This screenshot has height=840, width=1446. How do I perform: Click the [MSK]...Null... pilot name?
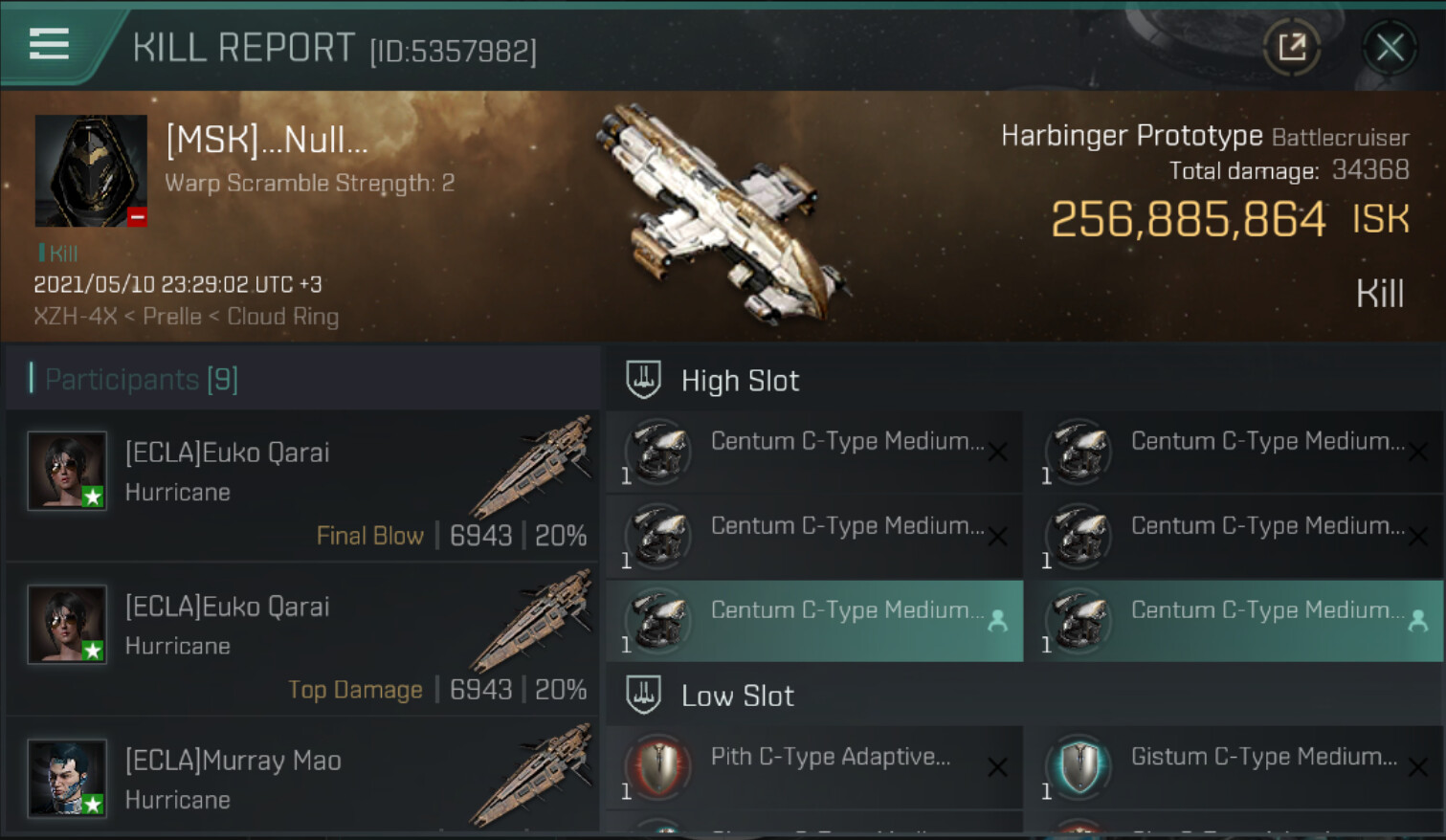pos(267,141)
